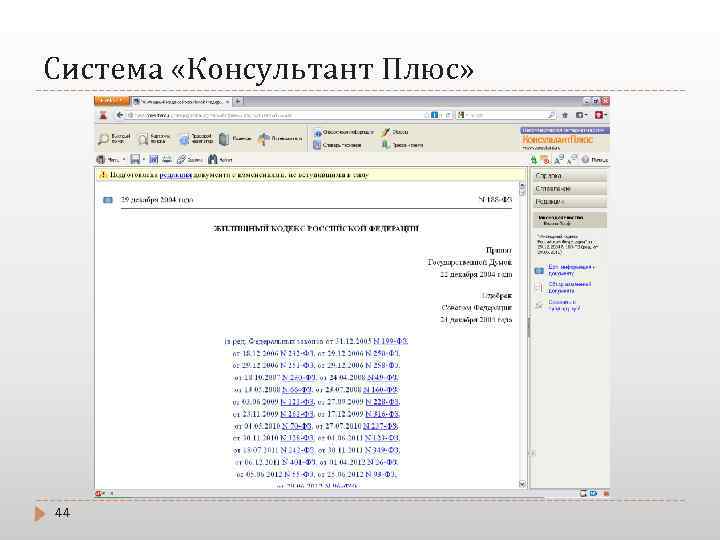720x540 pixels.
Task: Increase font size with A+ icon
Action: 559,159
